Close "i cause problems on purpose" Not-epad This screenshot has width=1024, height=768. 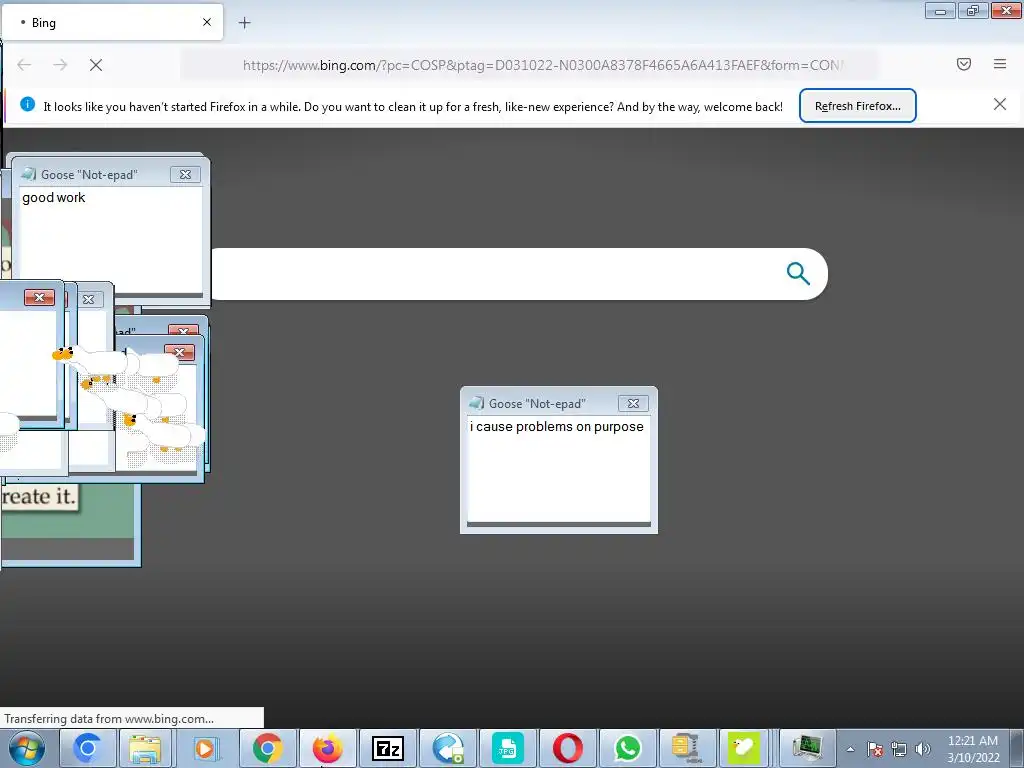coord(633,404)
